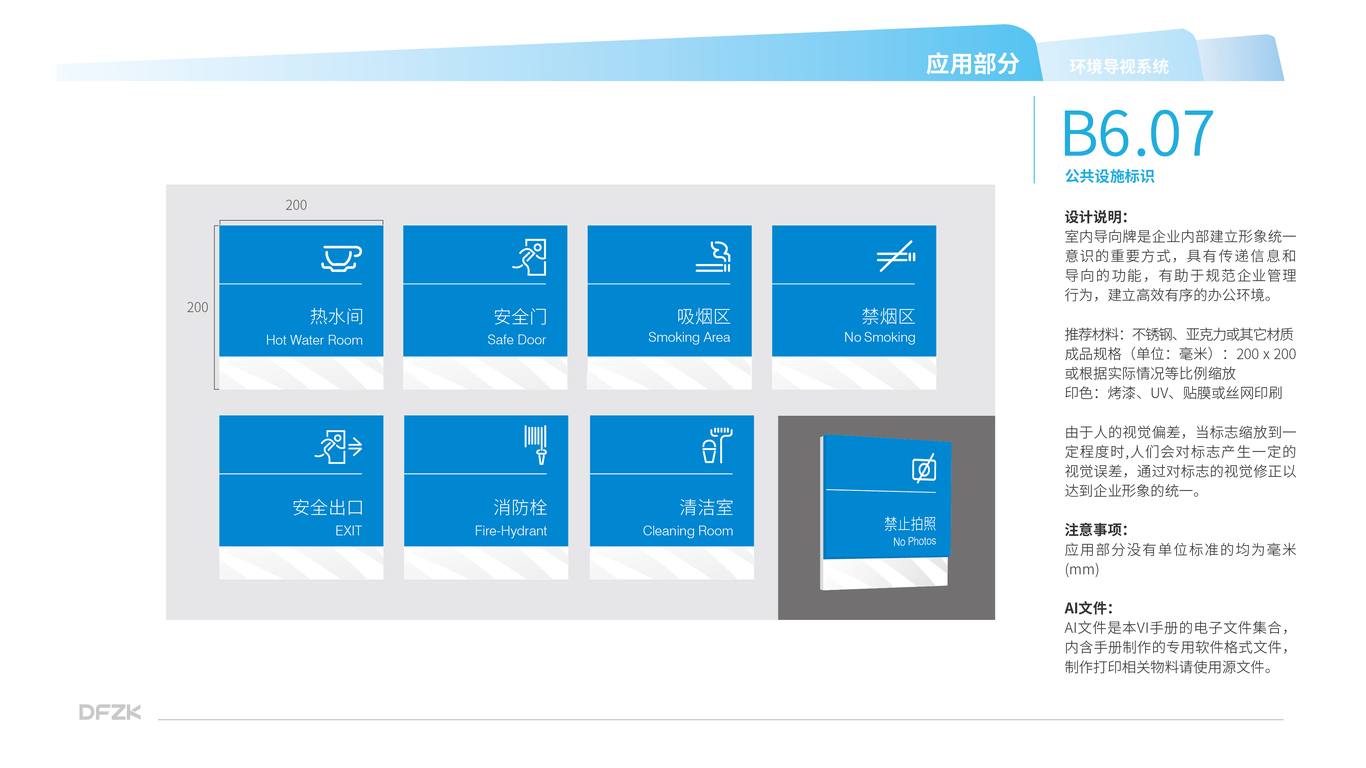Click the Hot Water Room English text

click(x=314, y=340)
